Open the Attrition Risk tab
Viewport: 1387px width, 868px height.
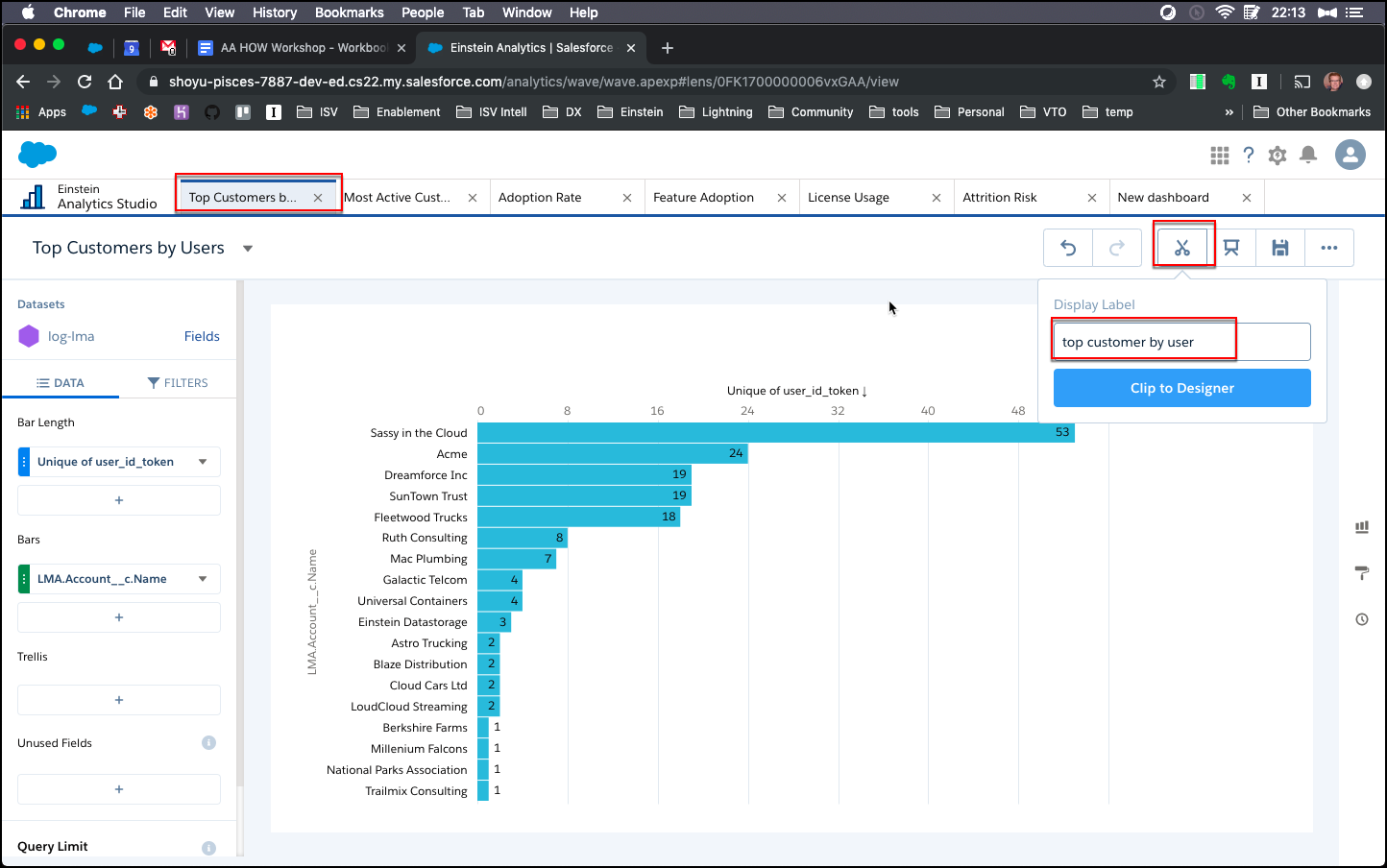(1000, 198)
